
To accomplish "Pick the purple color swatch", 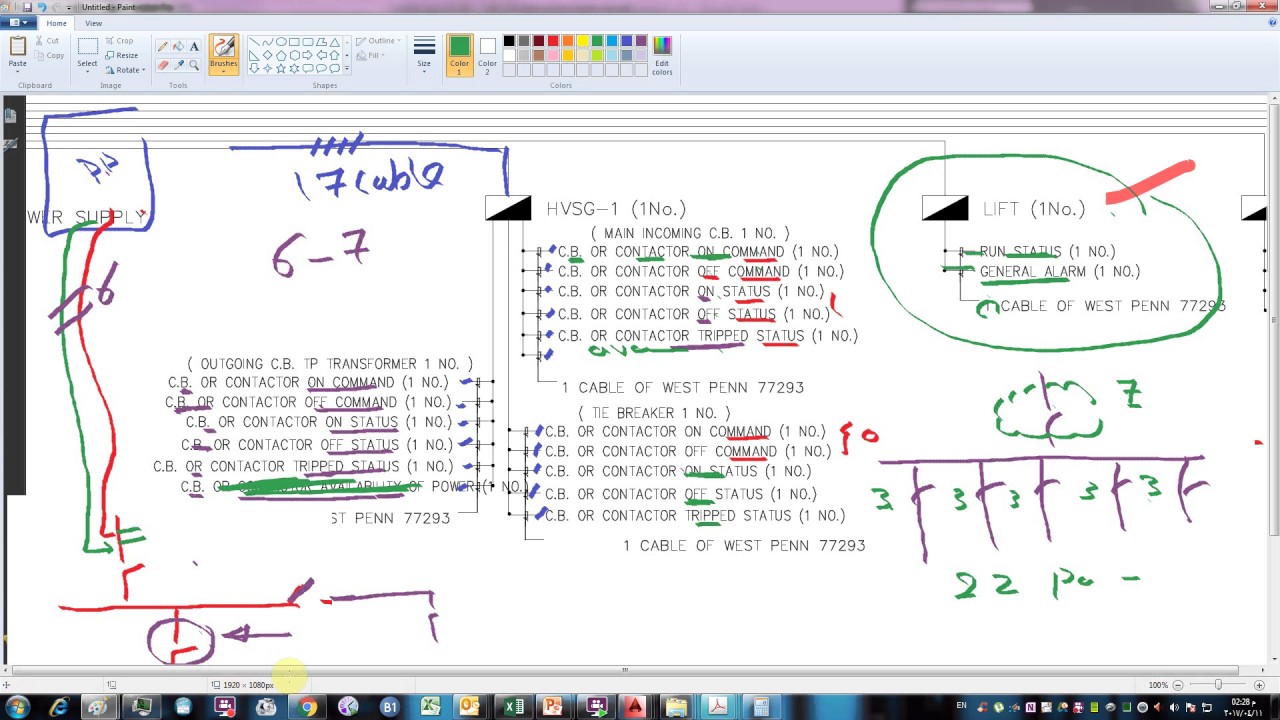I will tap(641, 41).
